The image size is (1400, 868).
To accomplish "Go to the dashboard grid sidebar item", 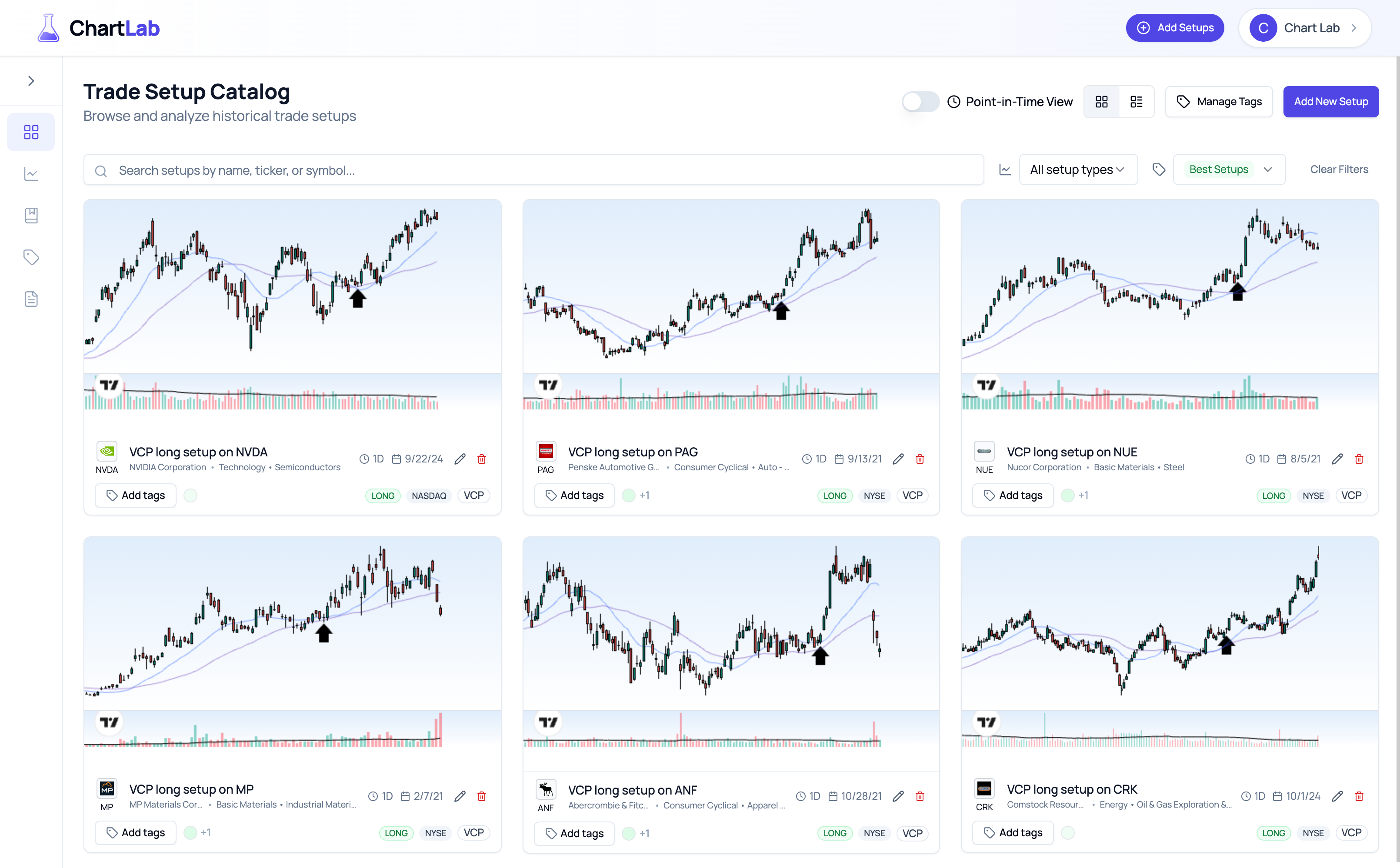I will click(31, 132).
